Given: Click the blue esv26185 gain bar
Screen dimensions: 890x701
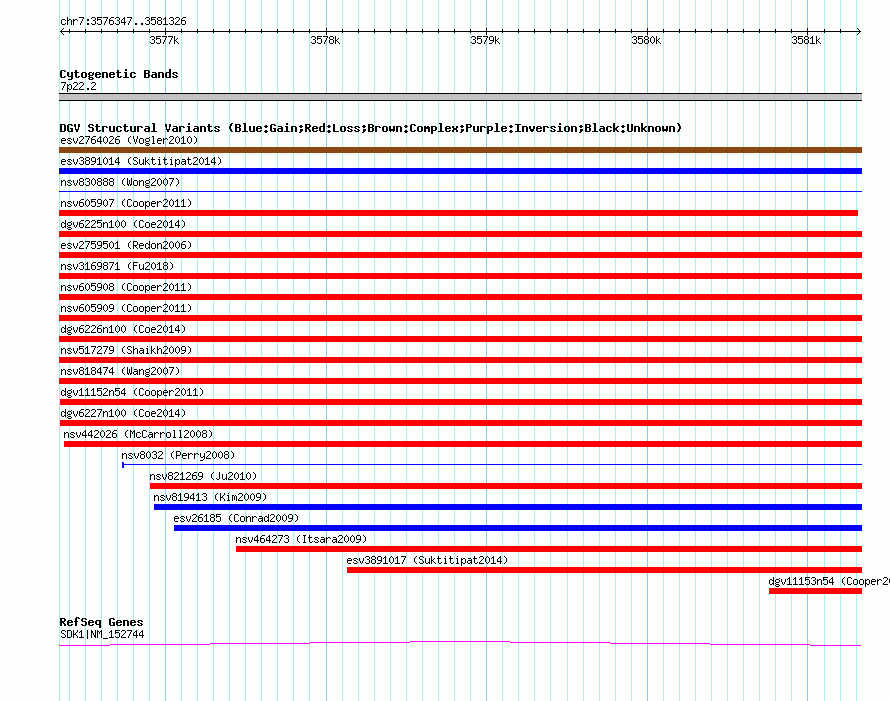Looking at the screenshot, I should click(x=518, y=528).
